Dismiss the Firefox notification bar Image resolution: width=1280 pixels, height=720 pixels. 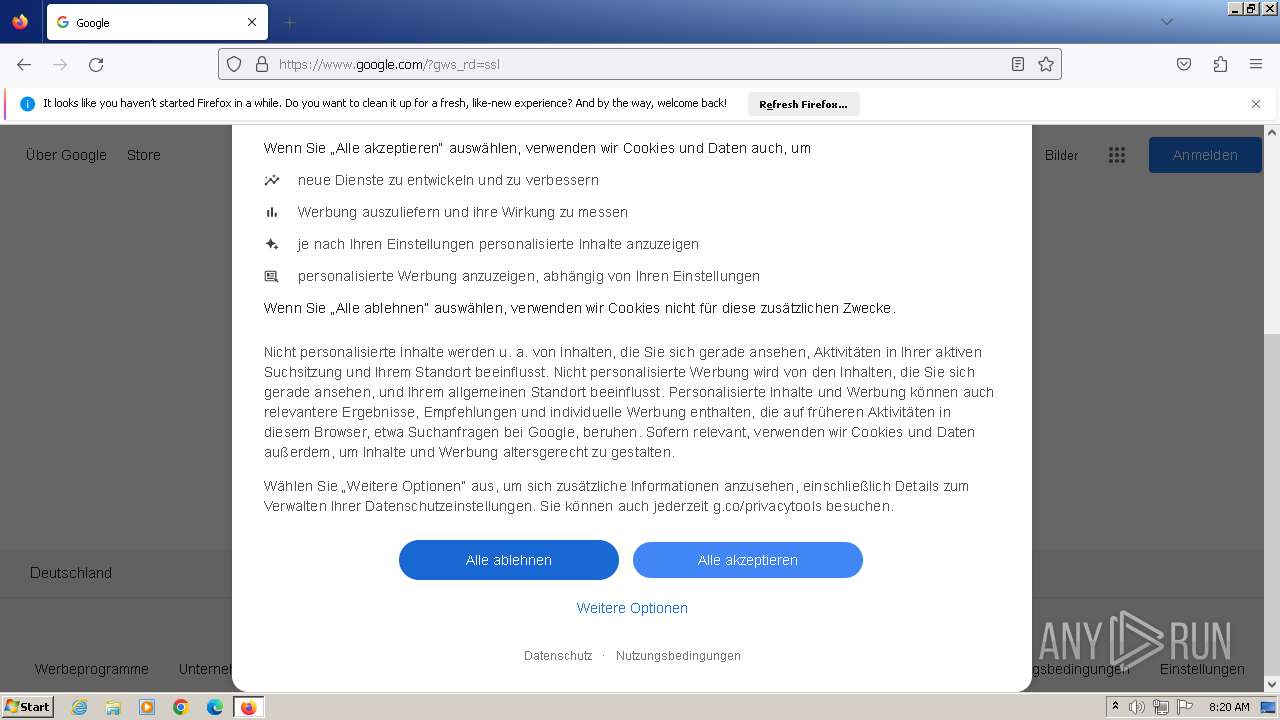pos(1256,104)
